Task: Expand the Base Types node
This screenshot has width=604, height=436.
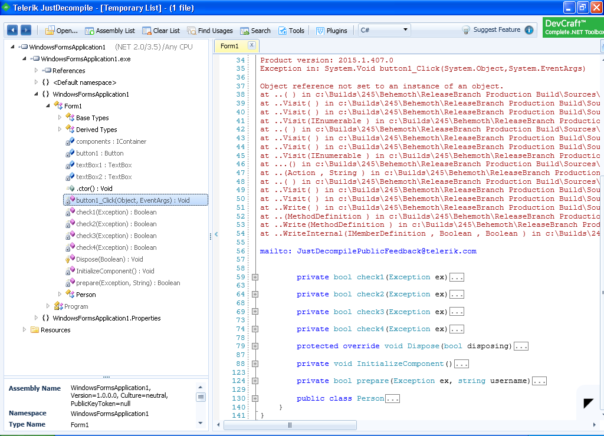Action: click(59, 117)
